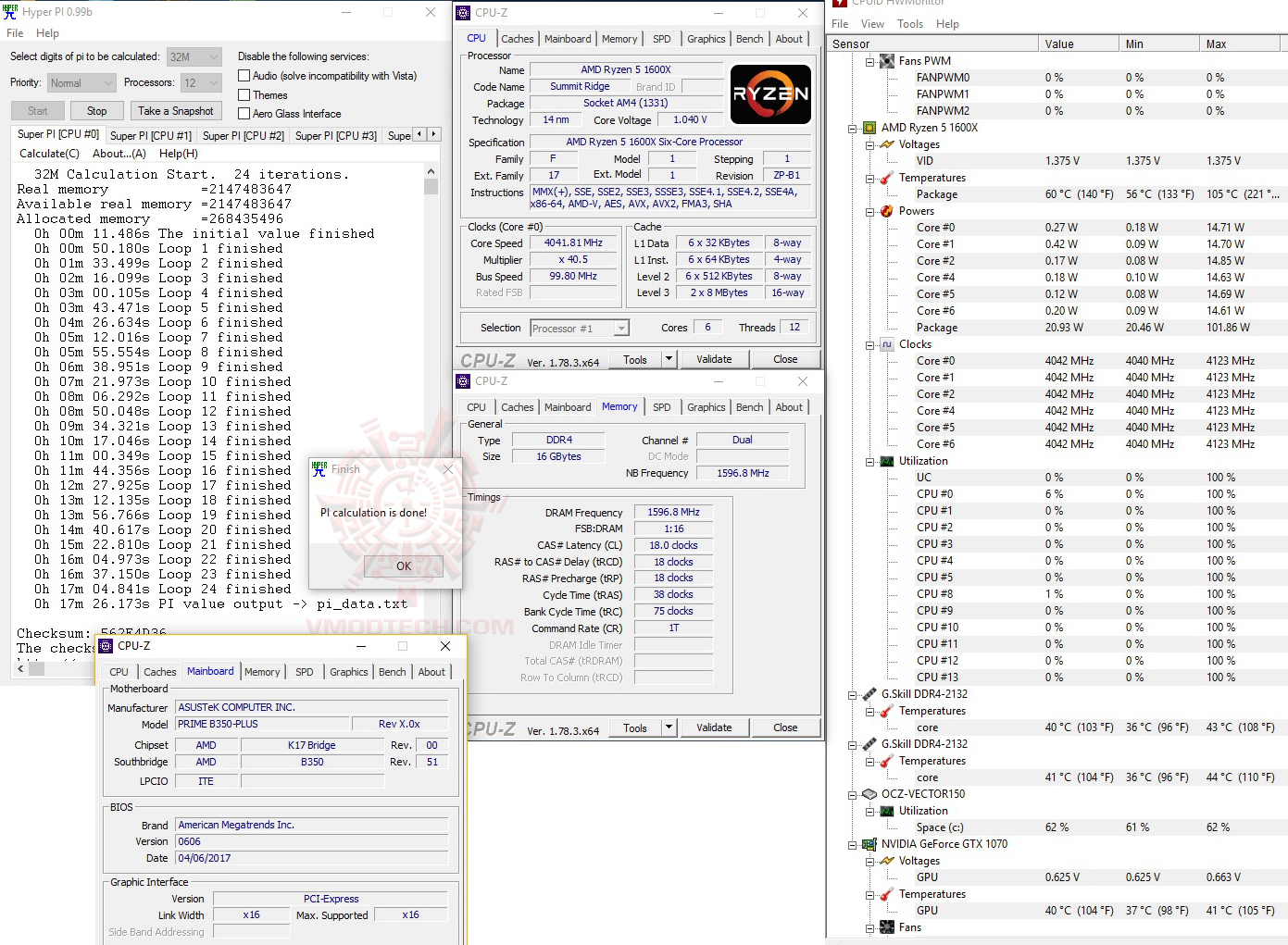Viewport: 1288px width, 945px height.
Task: Click the disk icon beside OCZ-VECTOR150
Action: tap(869, 793)
